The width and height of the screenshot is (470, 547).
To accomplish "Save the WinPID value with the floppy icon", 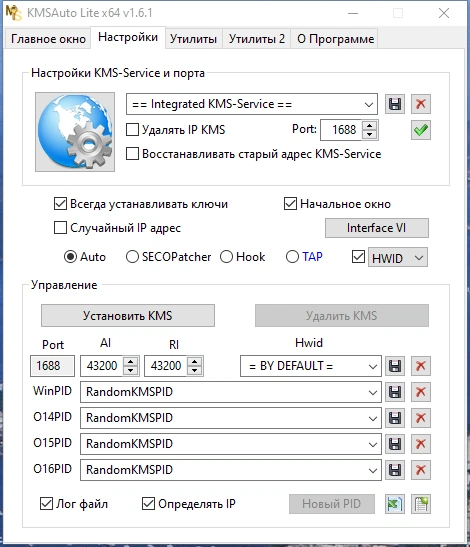I will [395, 392].
